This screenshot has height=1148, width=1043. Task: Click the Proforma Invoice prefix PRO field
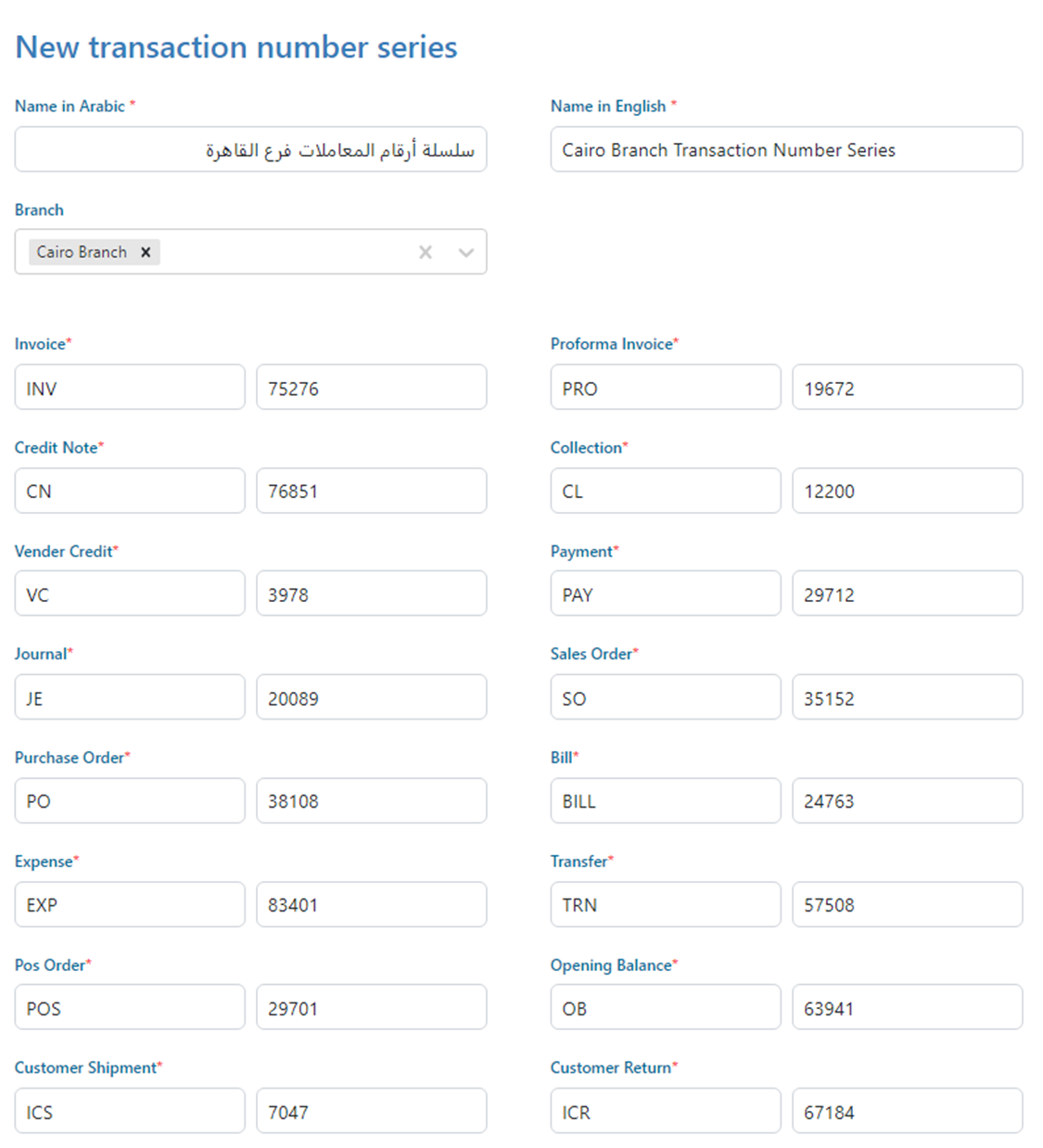coord(665,388)
